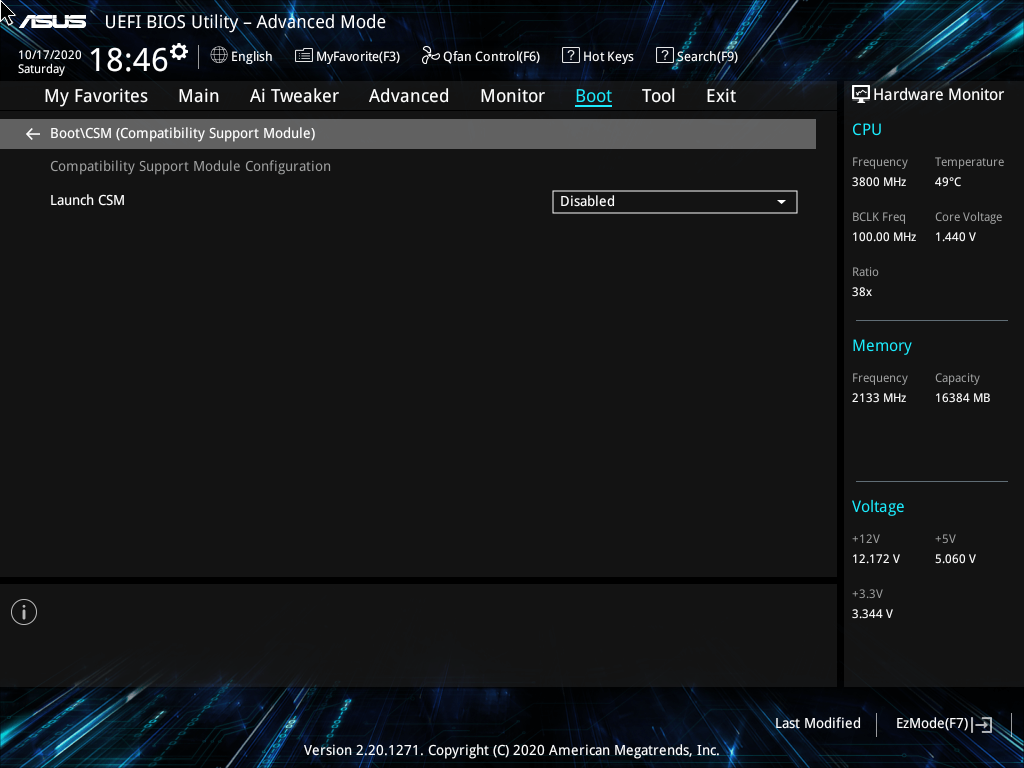Click Hardware Monitor title text

(938, 95)
